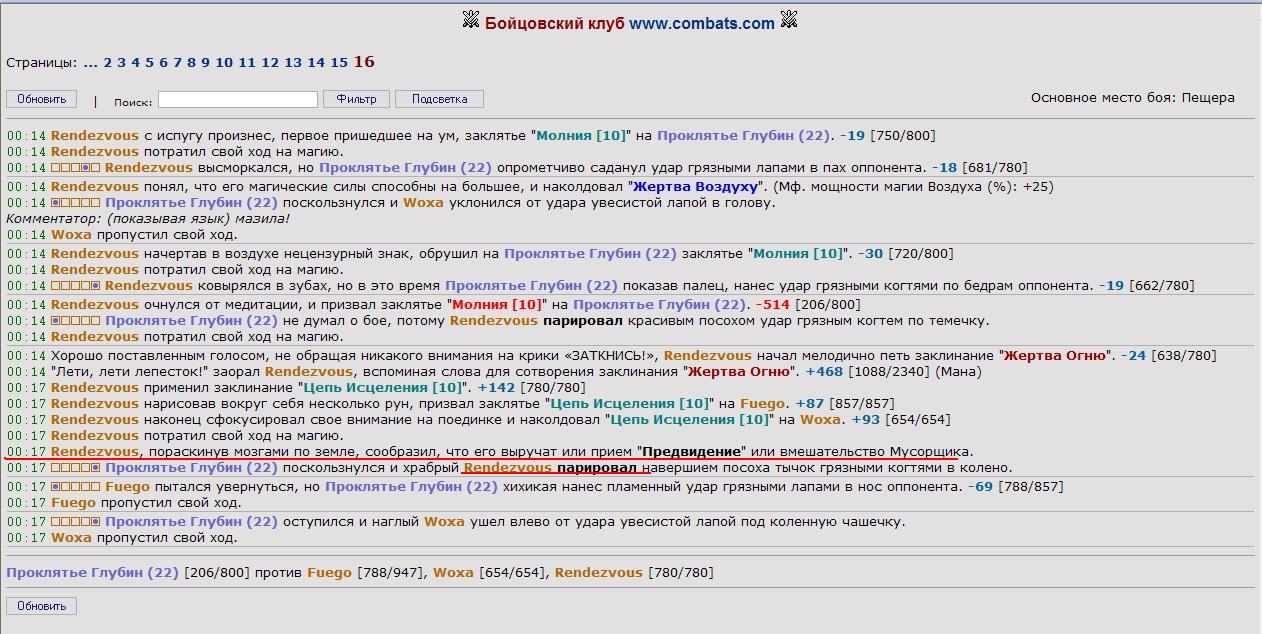The image size is (1262, 634).
Task: Click 'Проклятье Глубин (22)' in bottom summary
Action: click(x=92, y=573)
